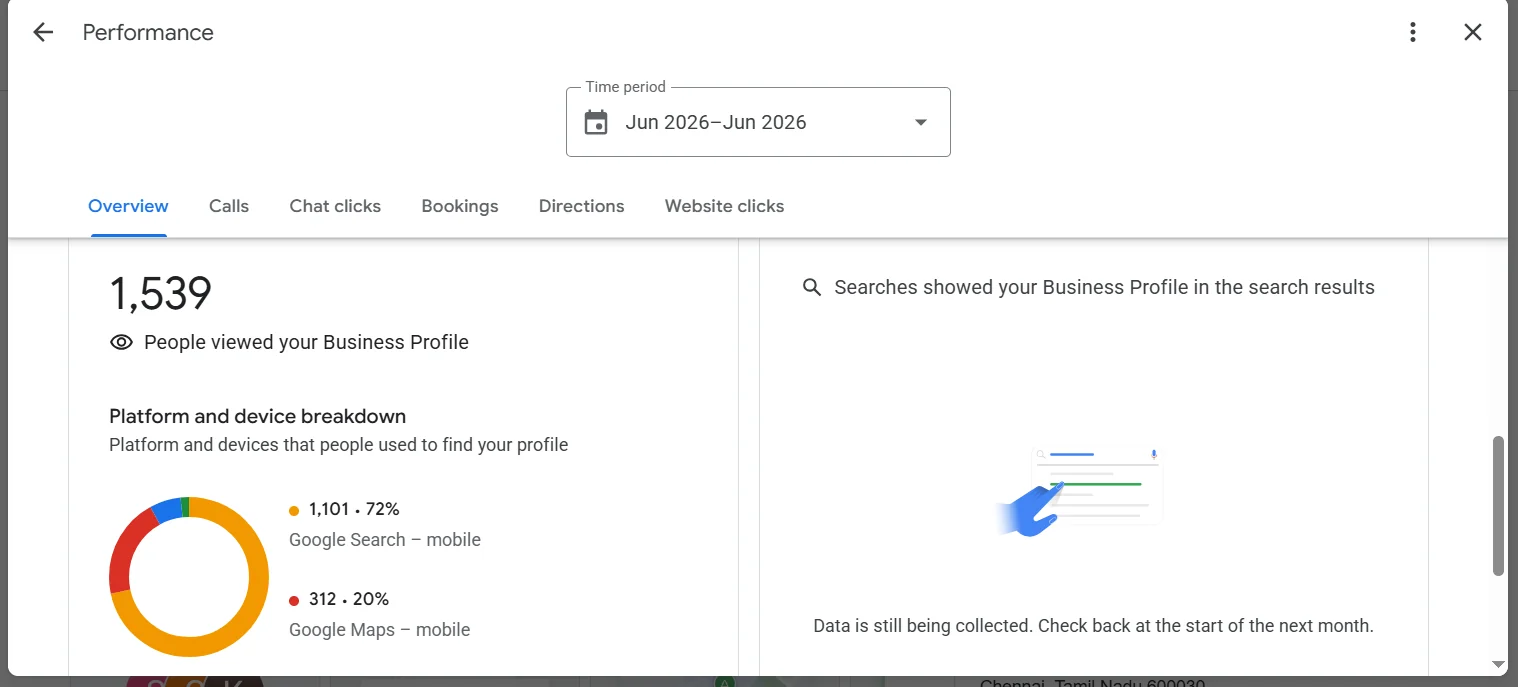Image resolution: width=1518 pixels, height=687 pixels.
Task: Click the Performance dialog title
Action: point(148,32)
